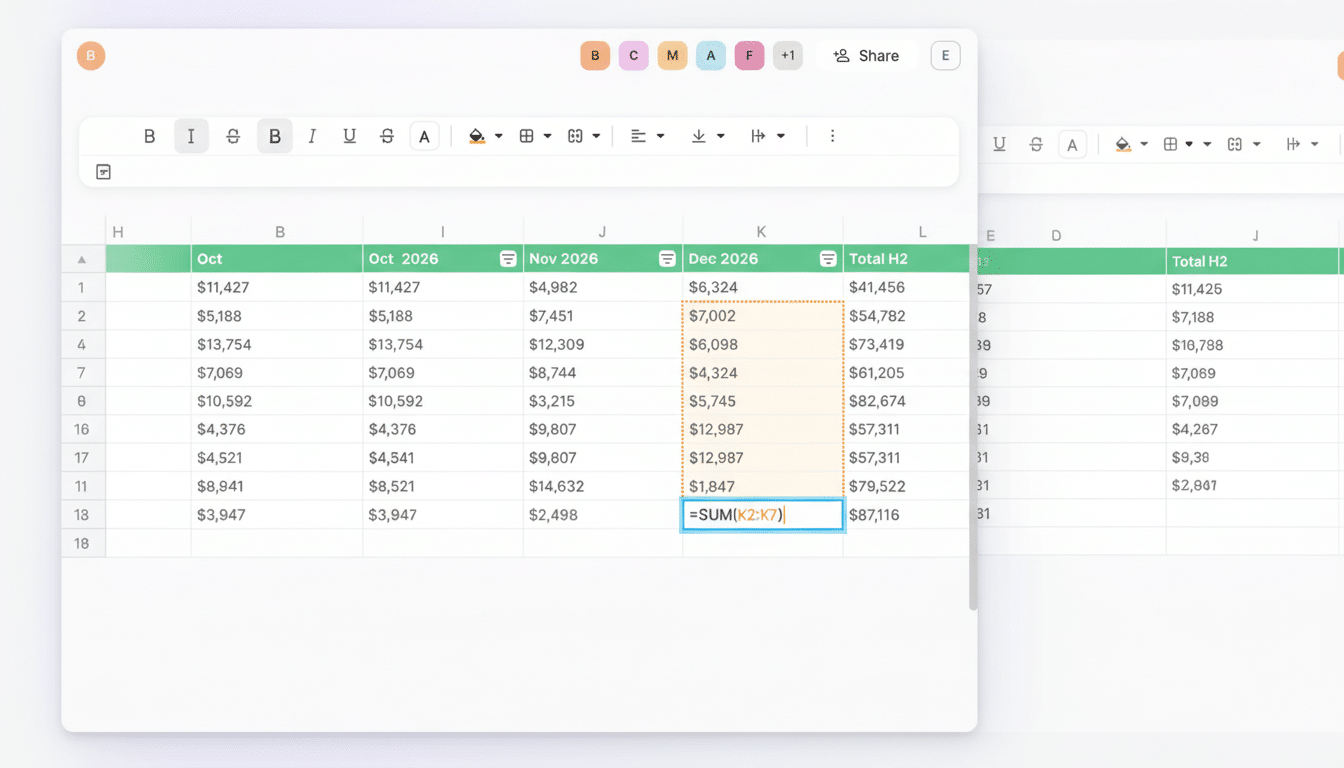The image size is (1344, 768).
Task: Toggle bold formatting
Action: [x=275, y=136]
